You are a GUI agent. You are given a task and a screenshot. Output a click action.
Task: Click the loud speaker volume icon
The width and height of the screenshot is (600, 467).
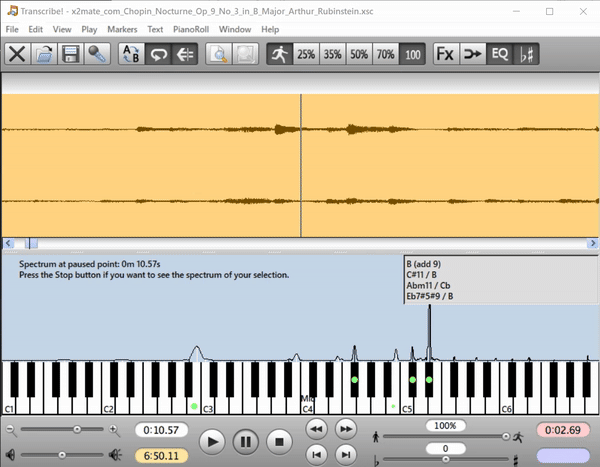(115, 455)
